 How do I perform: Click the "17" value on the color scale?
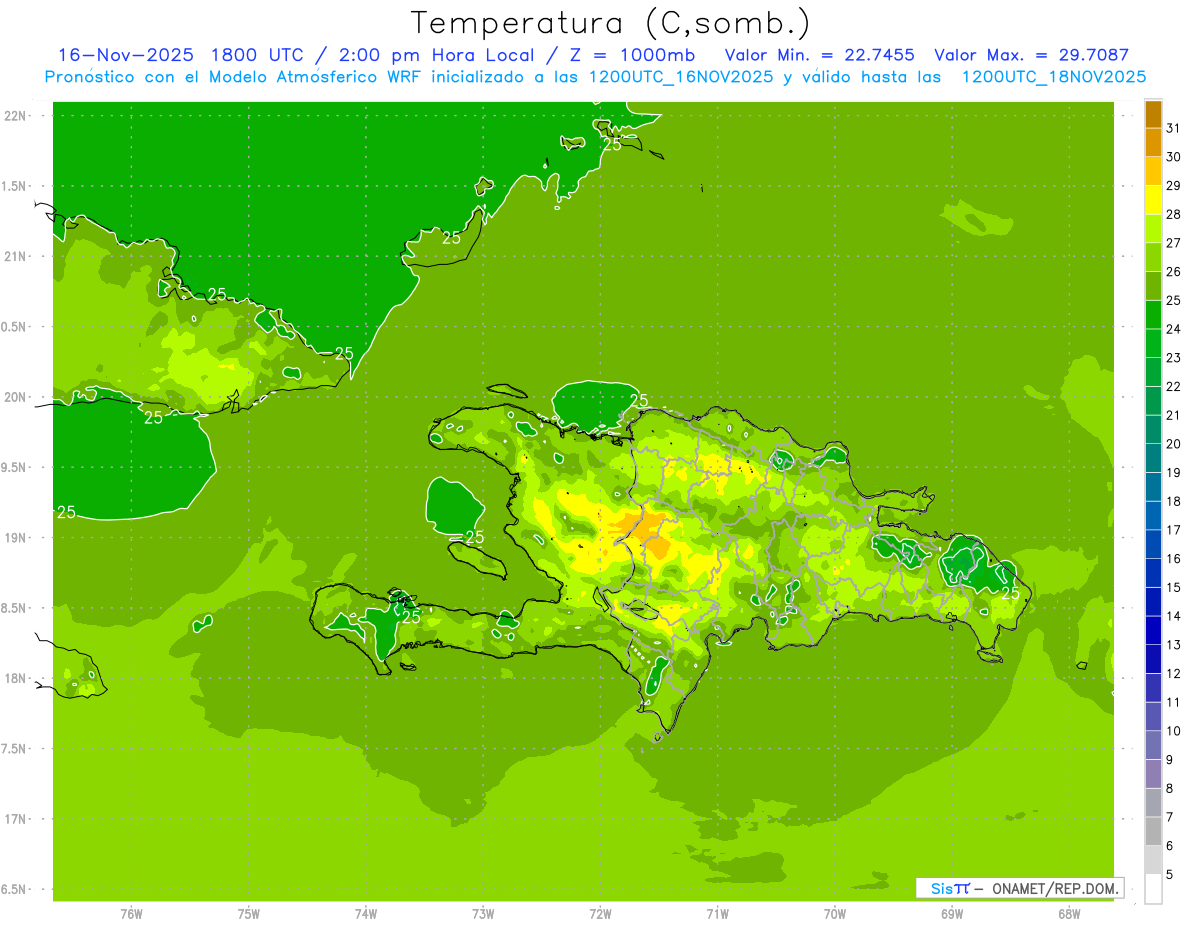(1173, 530)
